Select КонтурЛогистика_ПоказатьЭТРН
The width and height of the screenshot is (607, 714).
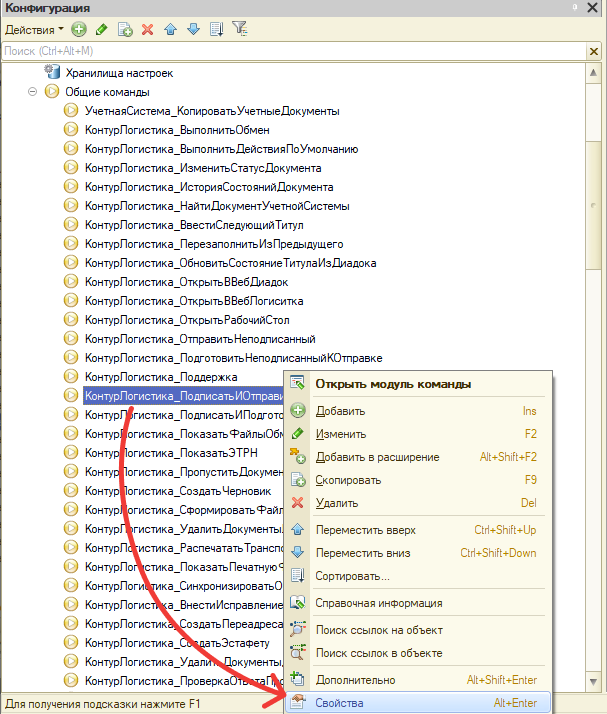pyautogui.click(x=171, y=453)
